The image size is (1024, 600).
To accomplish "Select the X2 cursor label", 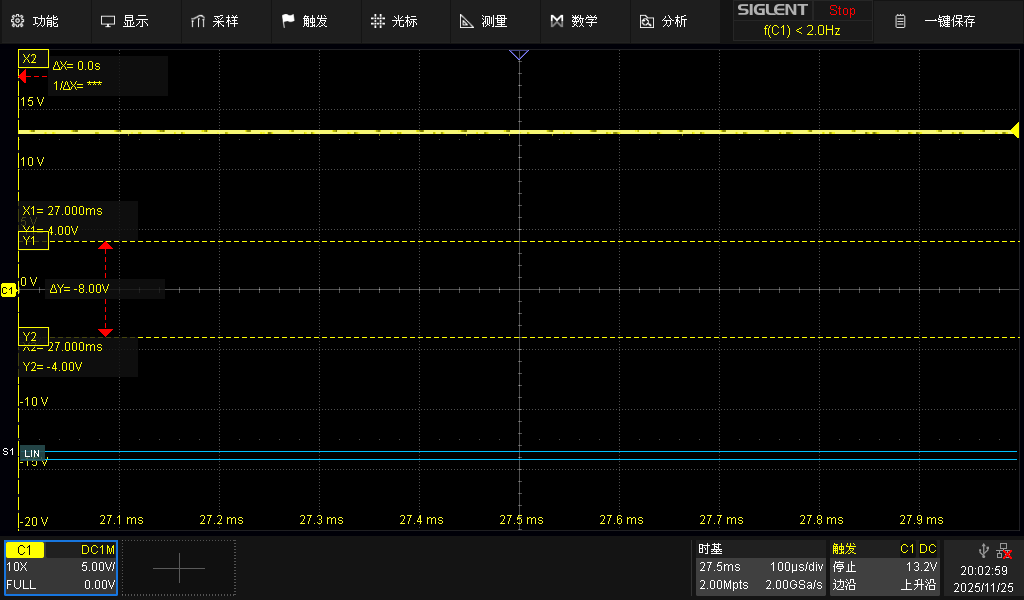I will pyautogui.click(x=33, y=59).
